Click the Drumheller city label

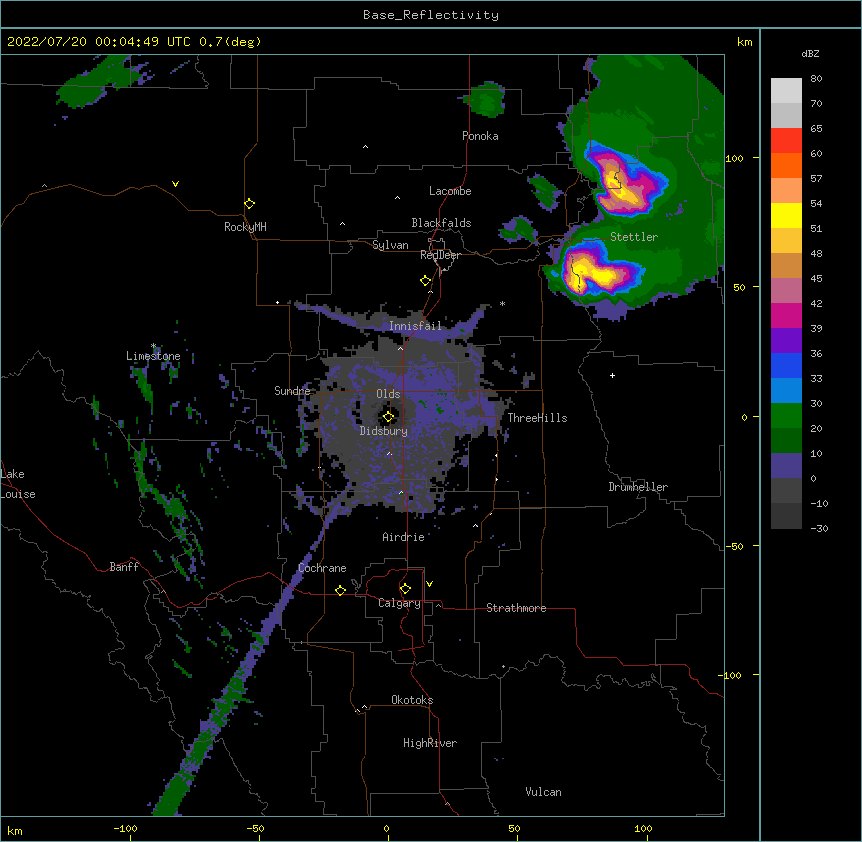pos(638,487)
